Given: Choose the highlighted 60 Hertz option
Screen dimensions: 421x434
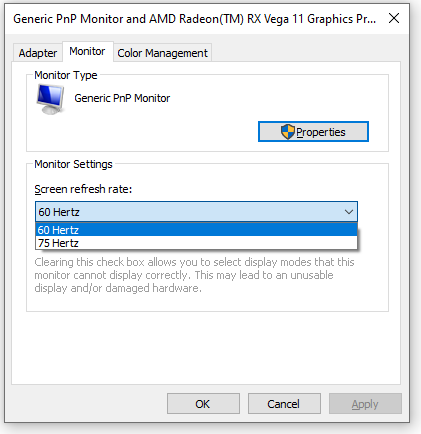Looking at the screenshot, I should tap(196, 230).
